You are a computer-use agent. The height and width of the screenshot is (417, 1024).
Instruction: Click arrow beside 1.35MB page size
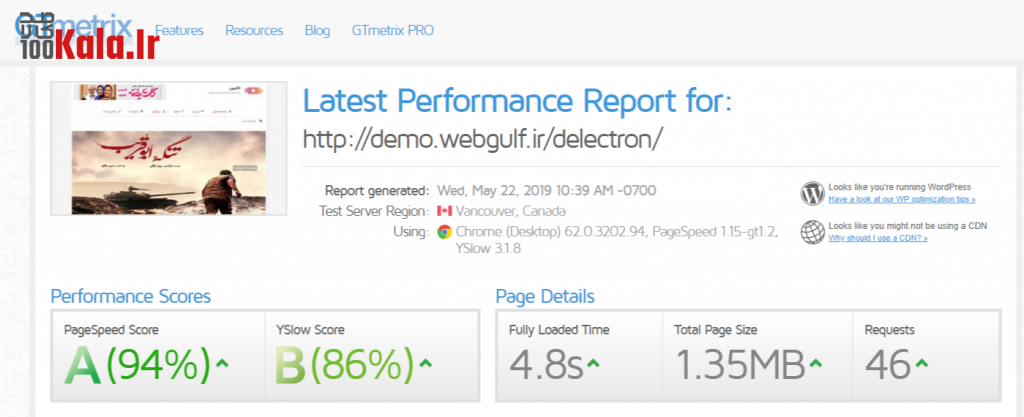point(816,362)
